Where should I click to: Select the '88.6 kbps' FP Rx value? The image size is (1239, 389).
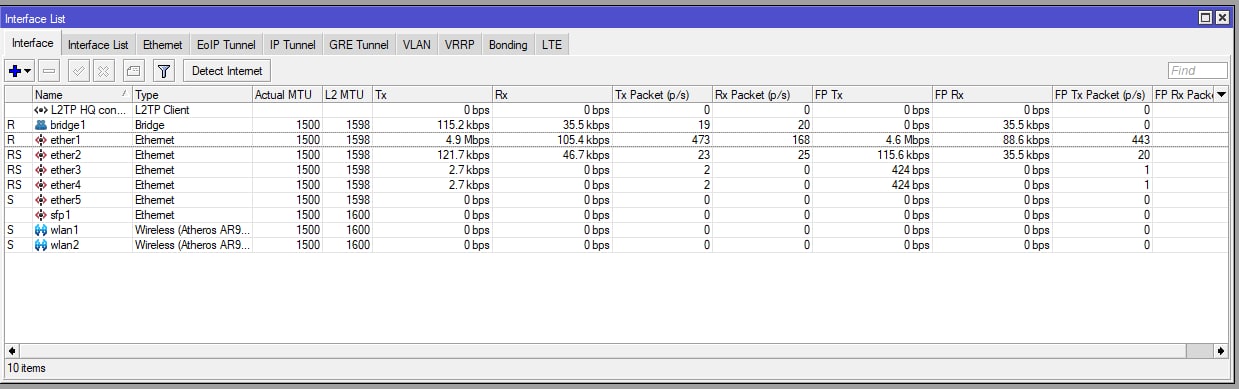coord(1026,140)
